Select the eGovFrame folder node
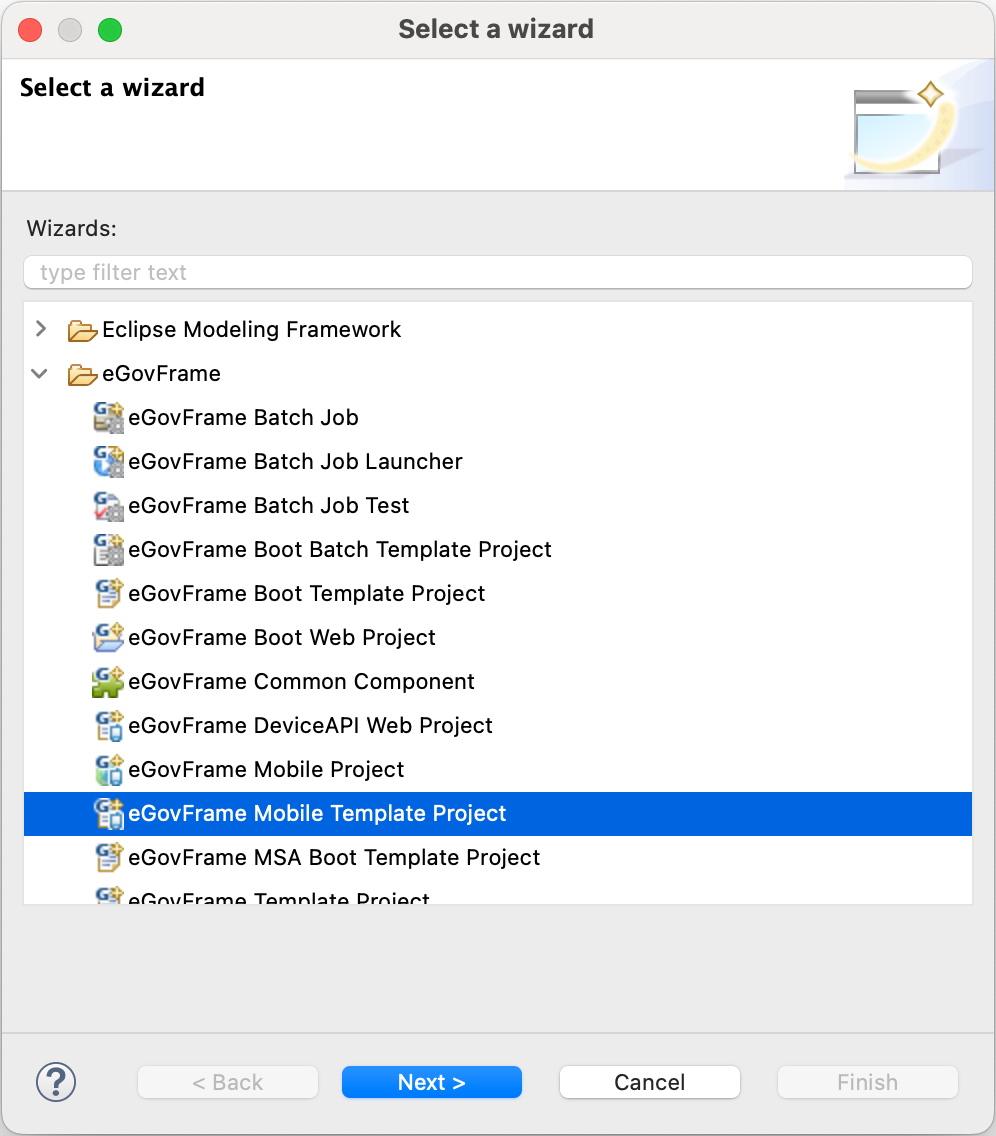The width and height of the screenshot is (996, 1136). pos(160,374)
